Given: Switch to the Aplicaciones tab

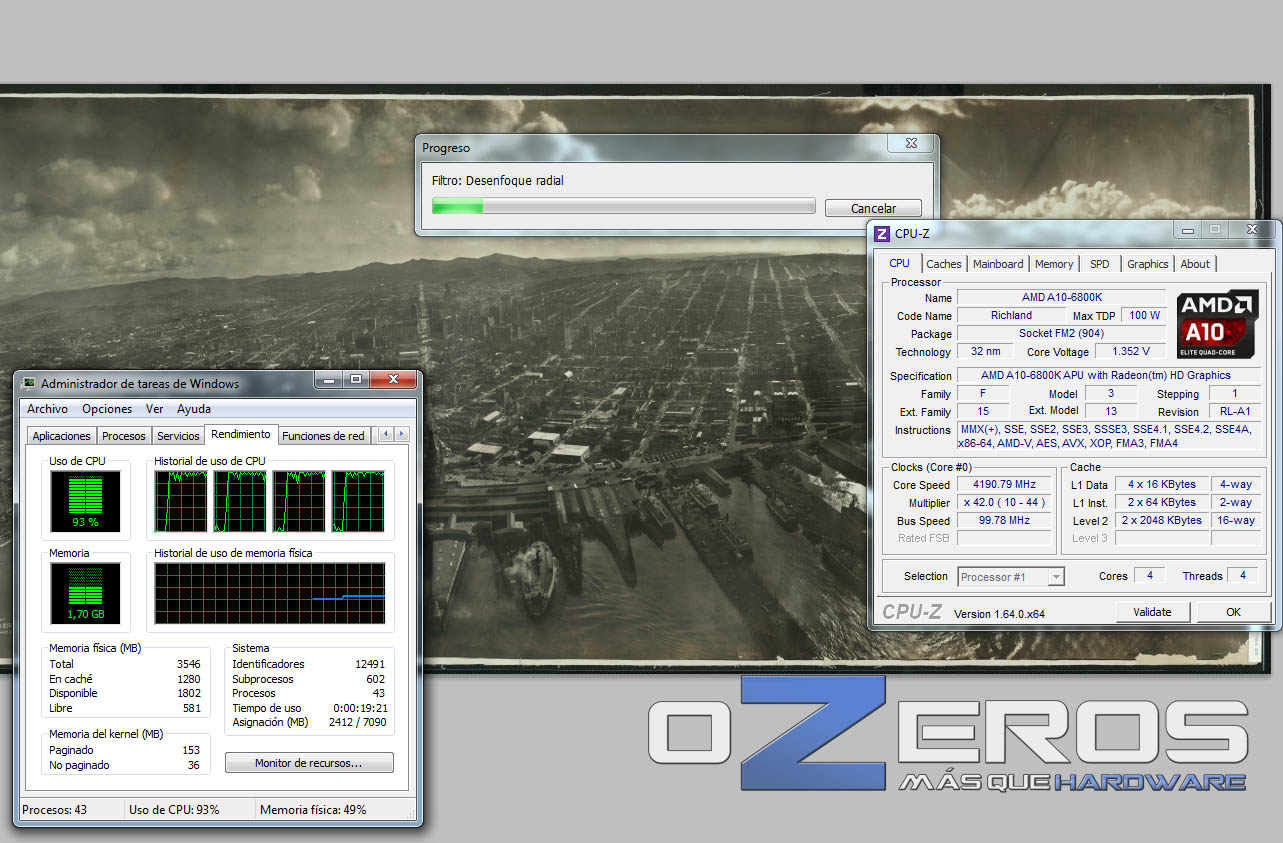Looking at the screenshot, I should 62,436.
